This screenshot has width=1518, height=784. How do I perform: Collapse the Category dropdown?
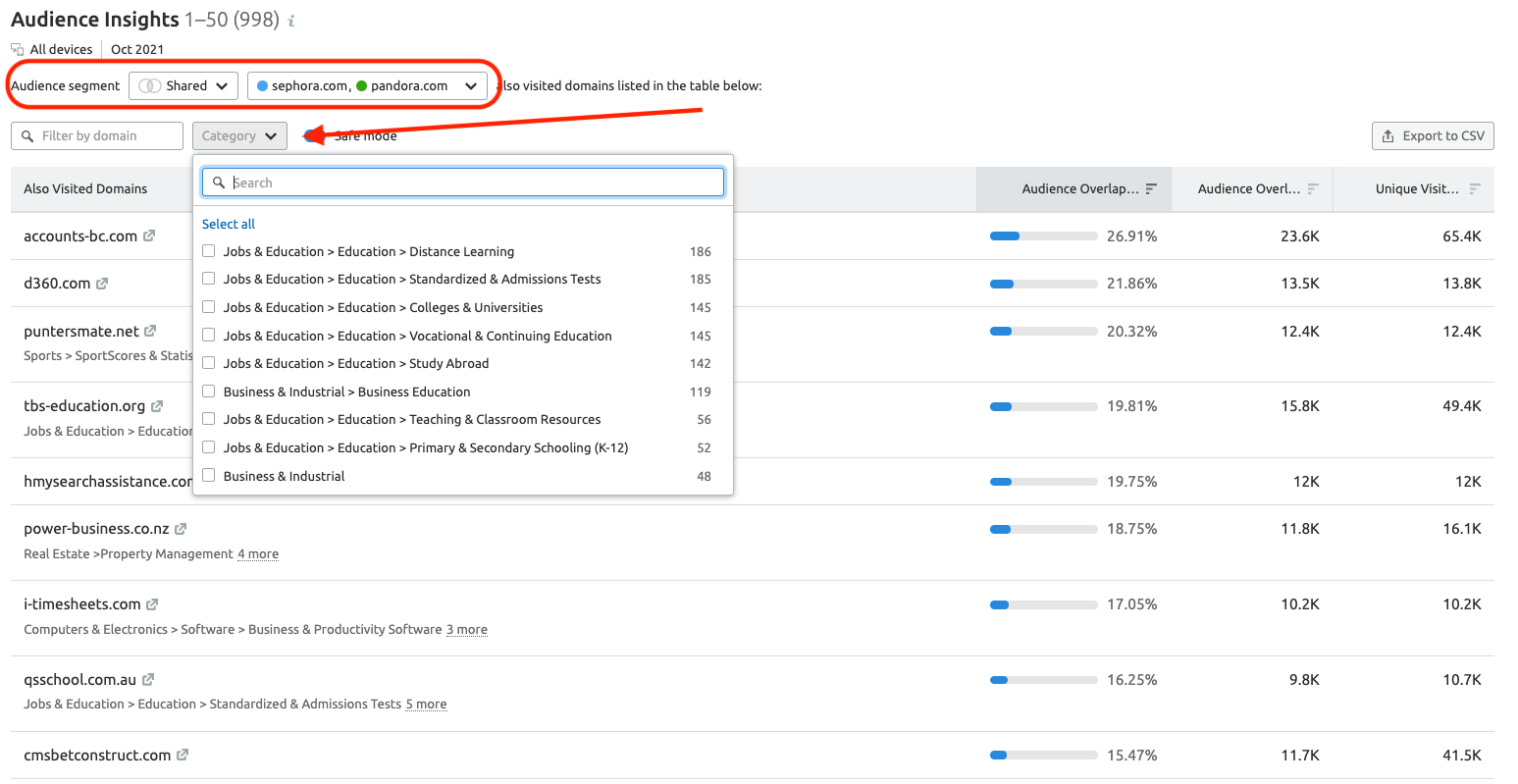(x=239, y=135)
